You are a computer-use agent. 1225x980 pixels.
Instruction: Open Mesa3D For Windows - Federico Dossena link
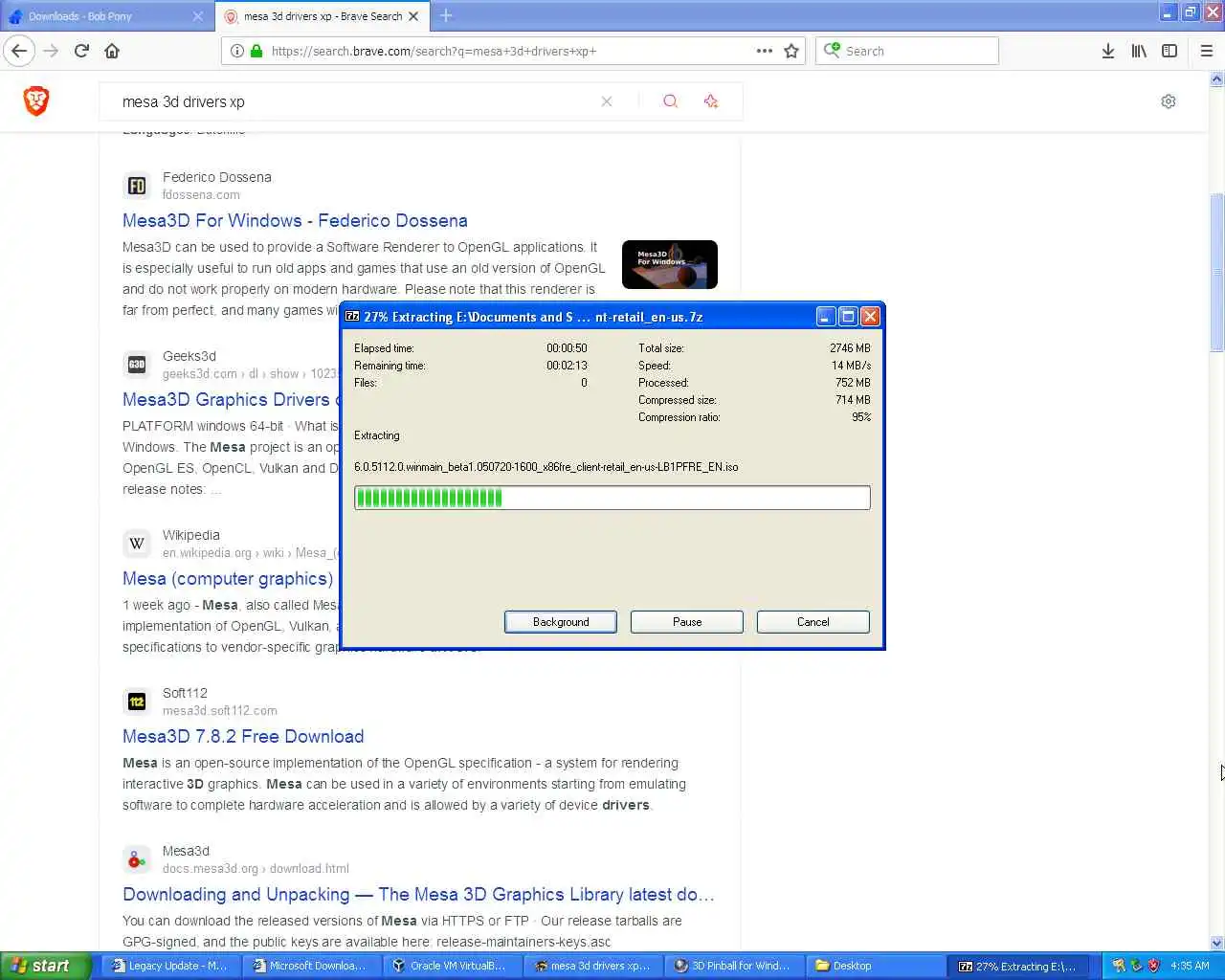click(295, 220)
